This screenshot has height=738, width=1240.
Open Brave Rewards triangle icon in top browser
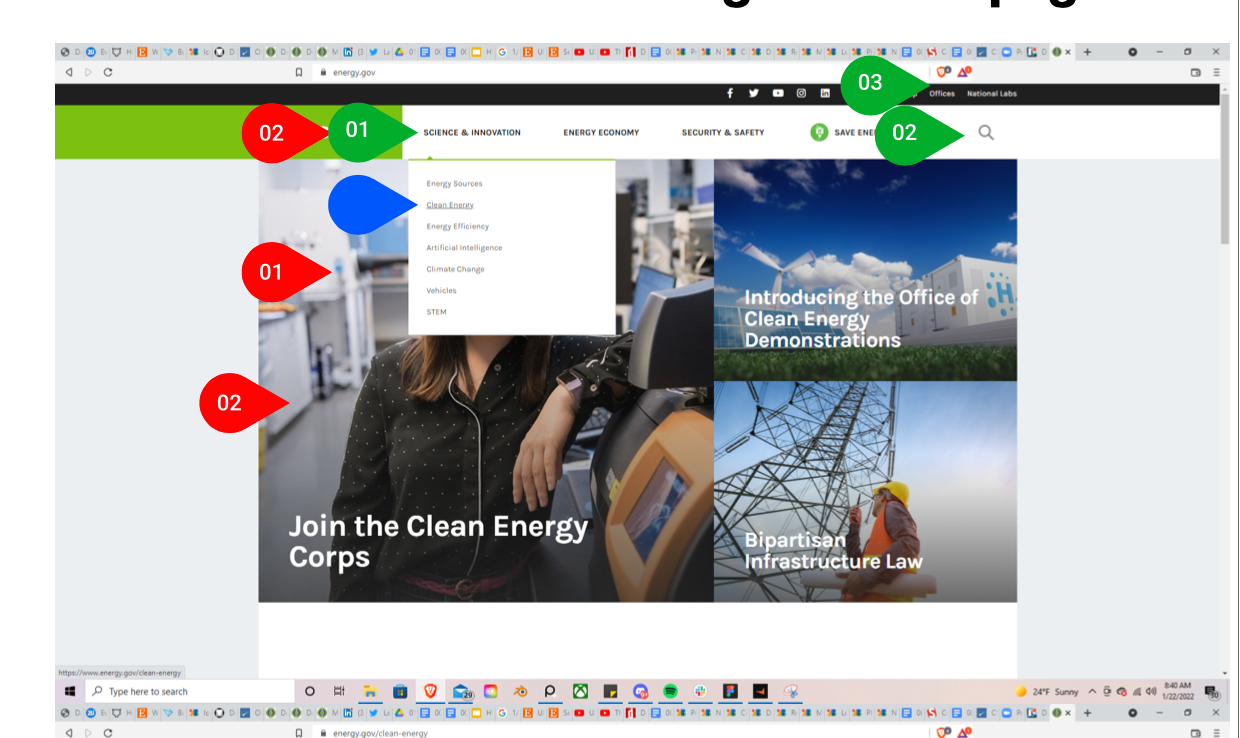[964, 72]
